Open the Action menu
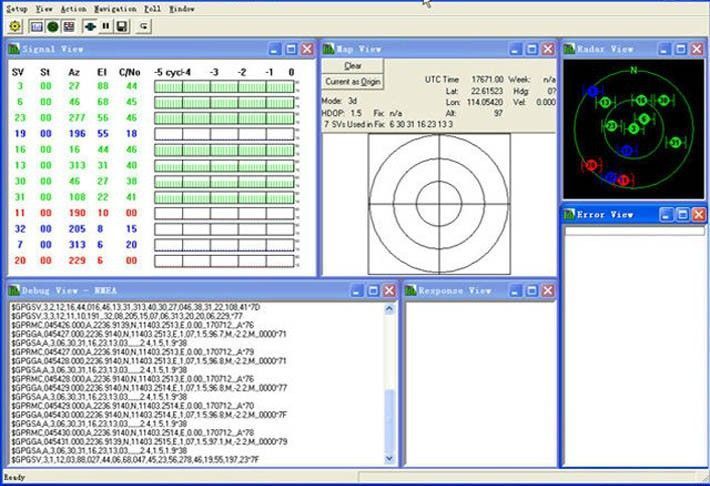Image resolution: width=710 pixels, height=486 pixels. click(x=73, y=9)
